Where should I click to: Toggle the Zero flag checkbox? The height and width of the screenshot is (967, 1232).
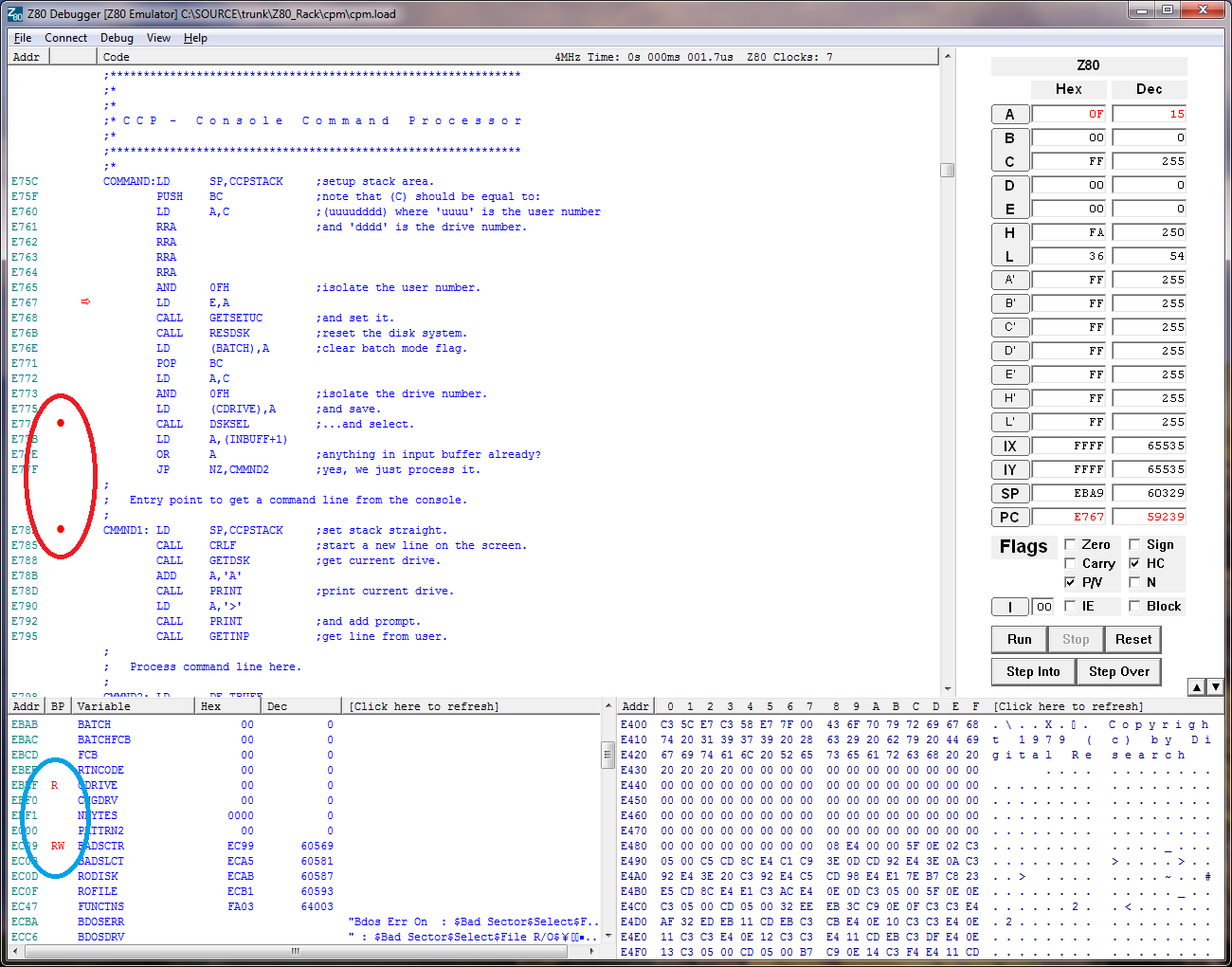1070,544
